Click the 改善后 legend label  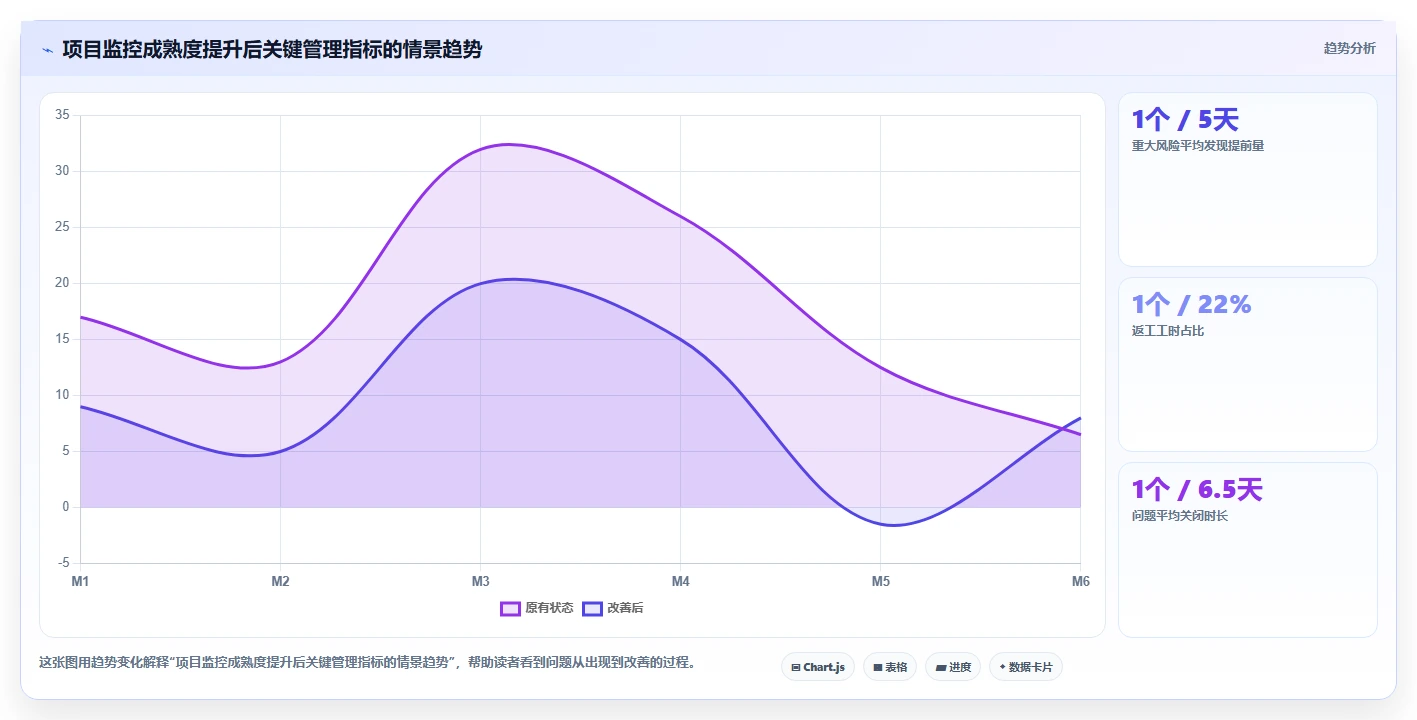pos(625,608)
